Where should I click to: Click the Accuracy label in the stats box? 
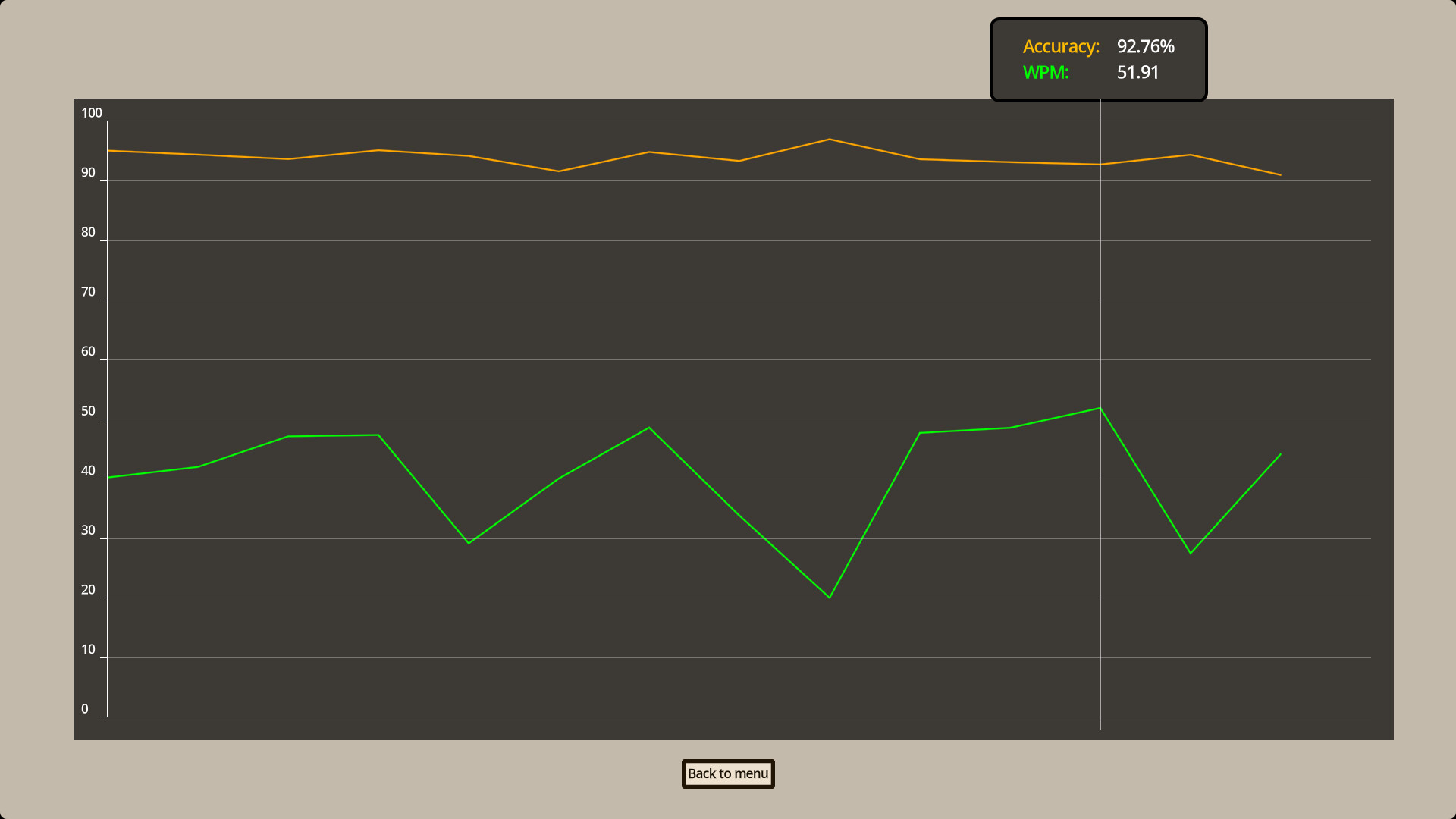[1061, 46]
